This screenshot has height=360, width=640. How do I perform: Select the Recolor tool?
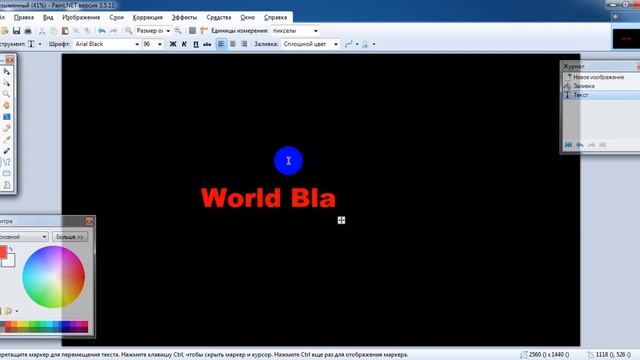point(7,151)
